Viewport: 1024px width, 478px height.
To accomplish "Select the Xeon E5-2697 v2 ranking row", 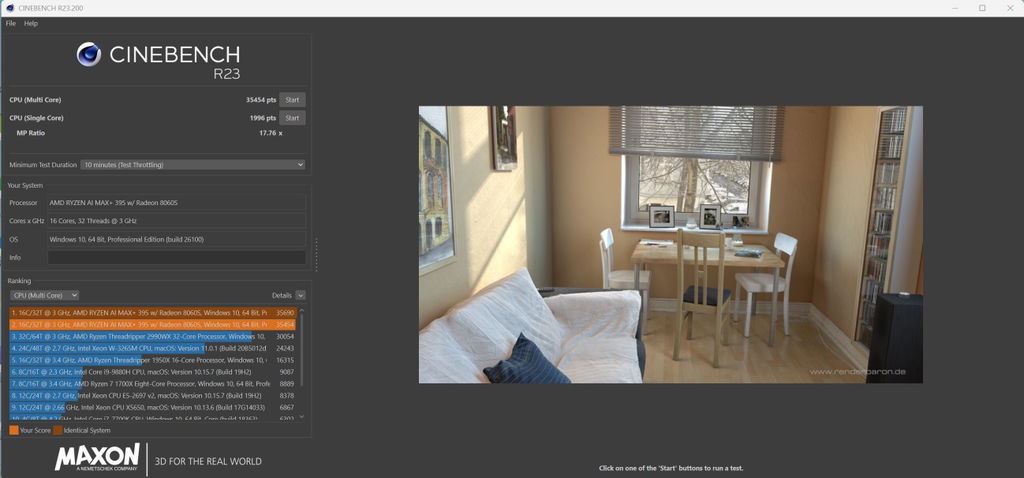I will pyautogui.click(x=153, y=396).
